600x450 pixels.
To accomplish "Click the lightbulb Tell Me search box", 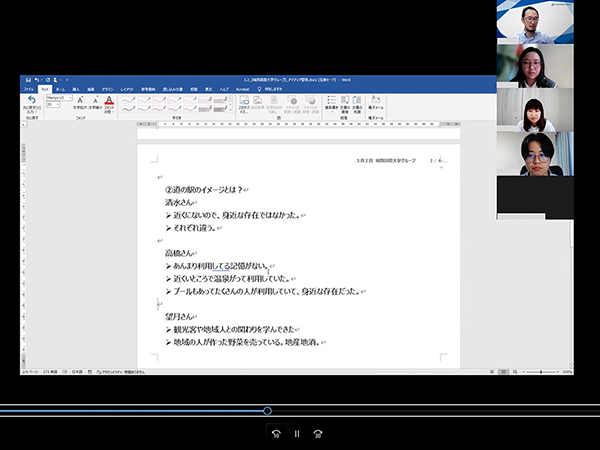I will click(x=270, y=89).
